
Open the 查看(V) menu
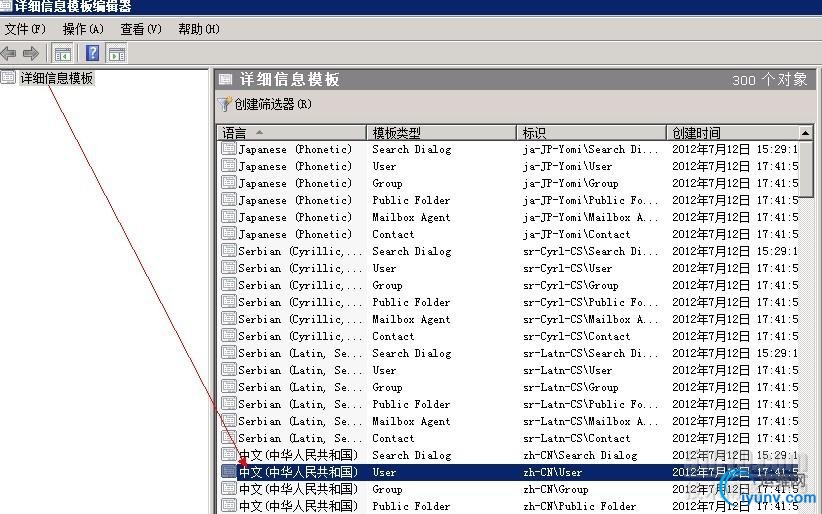(x=140, y=29)
